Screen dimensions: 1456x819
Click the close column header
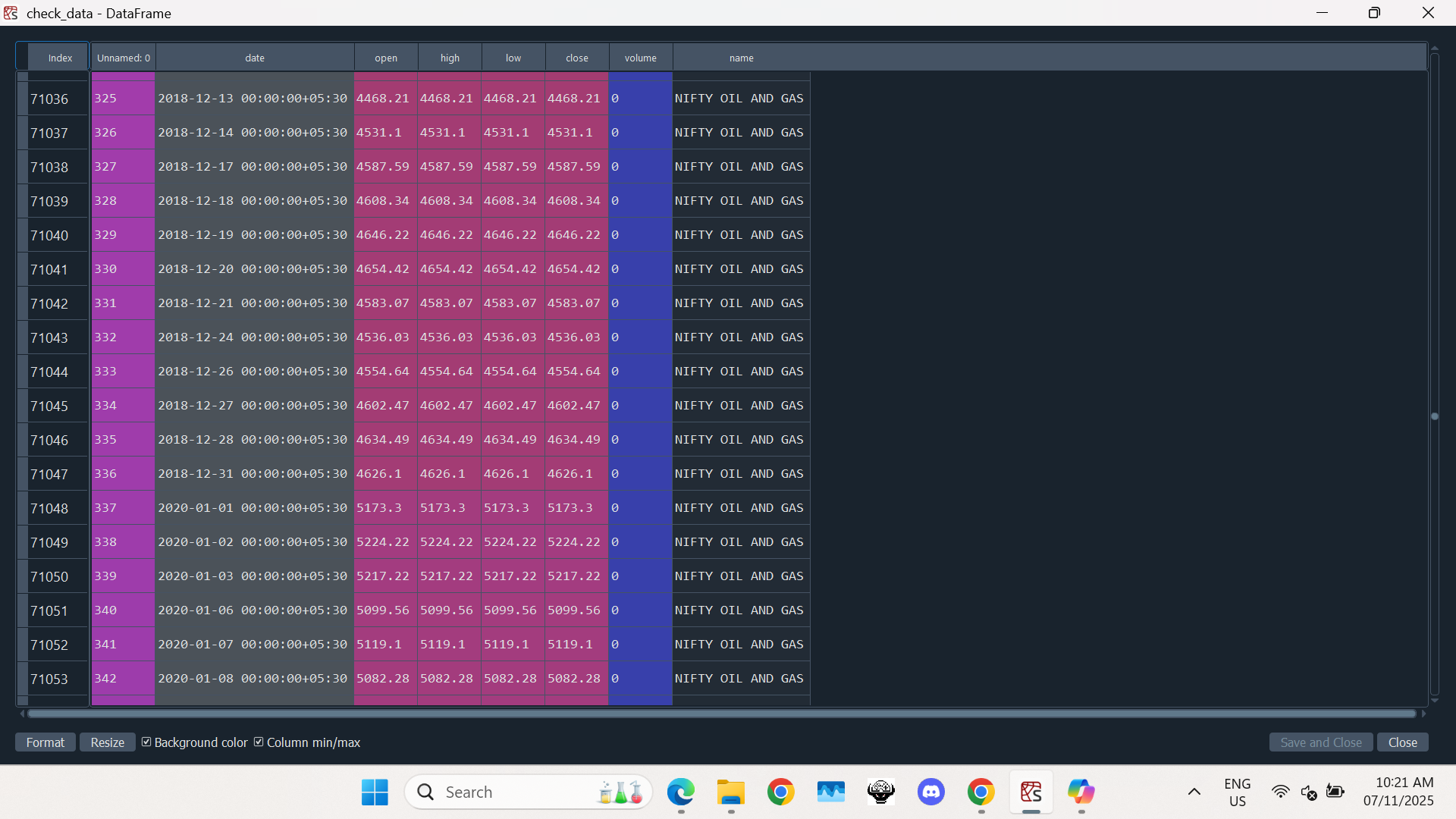(576, 58)
